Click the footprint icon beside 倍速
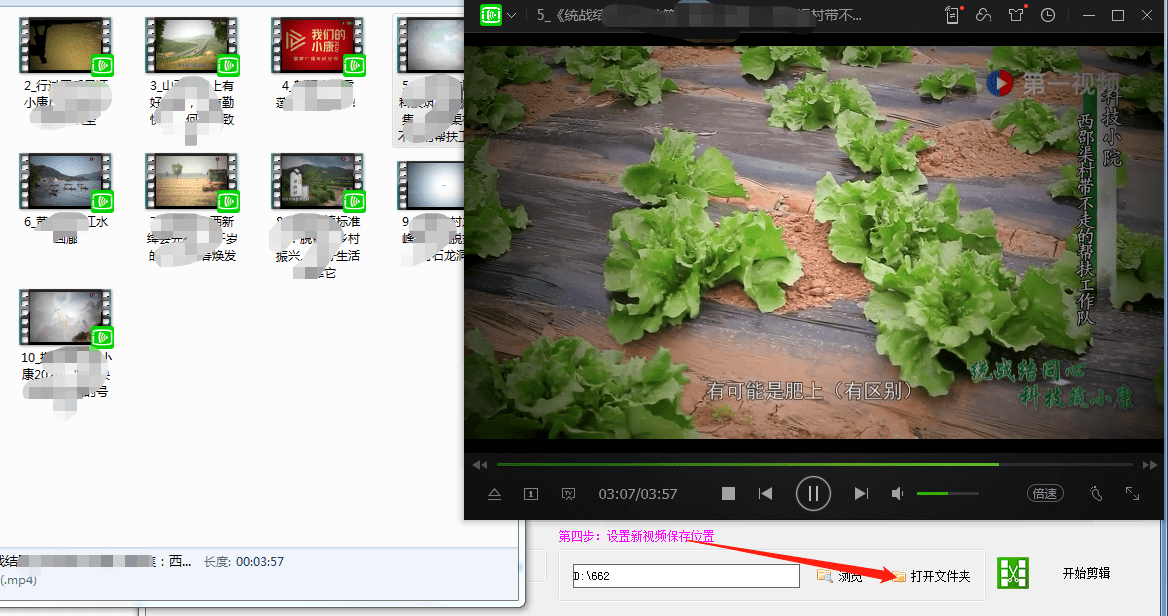 (x=1096, y=493)
